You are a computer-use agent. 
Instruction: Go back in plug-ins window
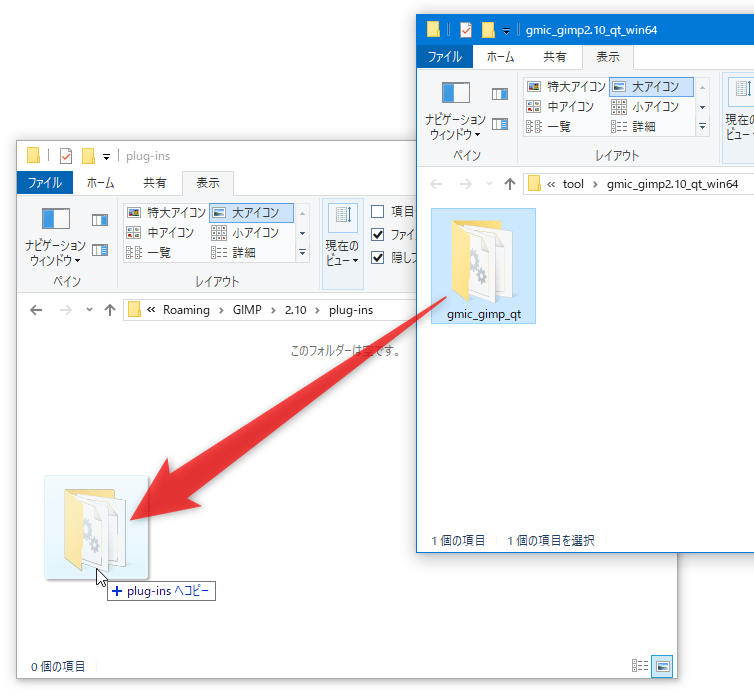(36, 310)
